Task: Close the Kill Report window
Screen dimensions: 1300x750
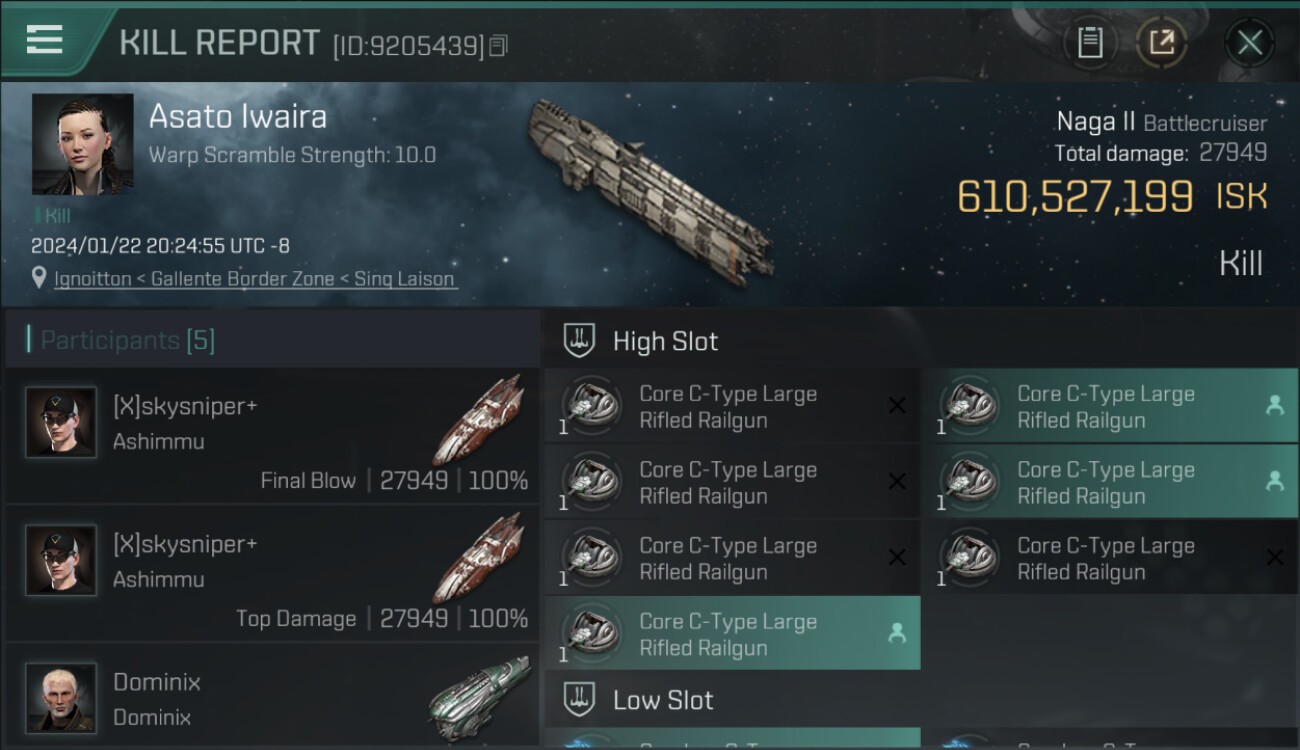Action: coord(1249,43)
